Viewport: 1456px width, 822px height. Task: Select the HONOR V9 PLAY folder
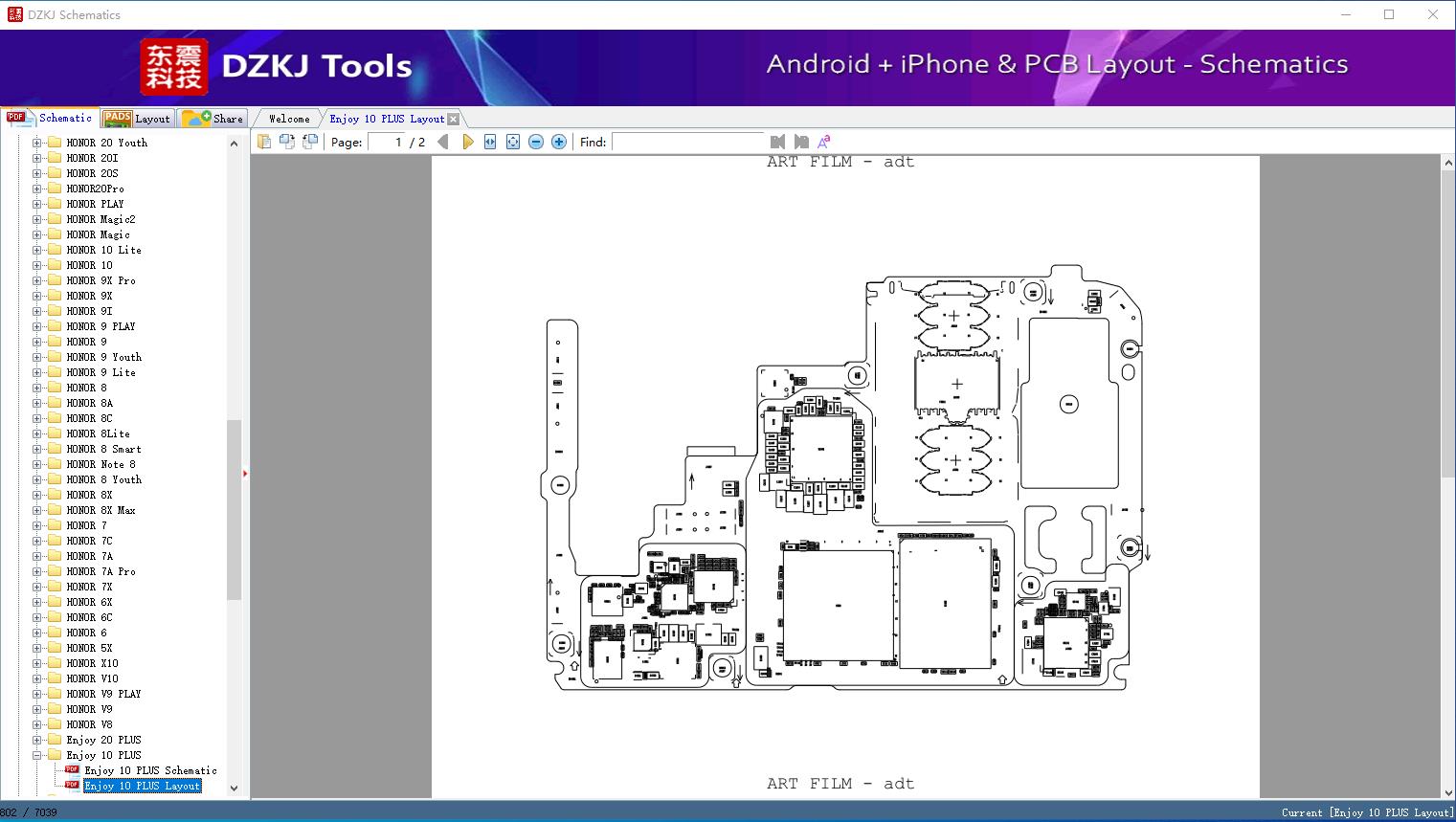pyautogui.click(x=103, y=694)
